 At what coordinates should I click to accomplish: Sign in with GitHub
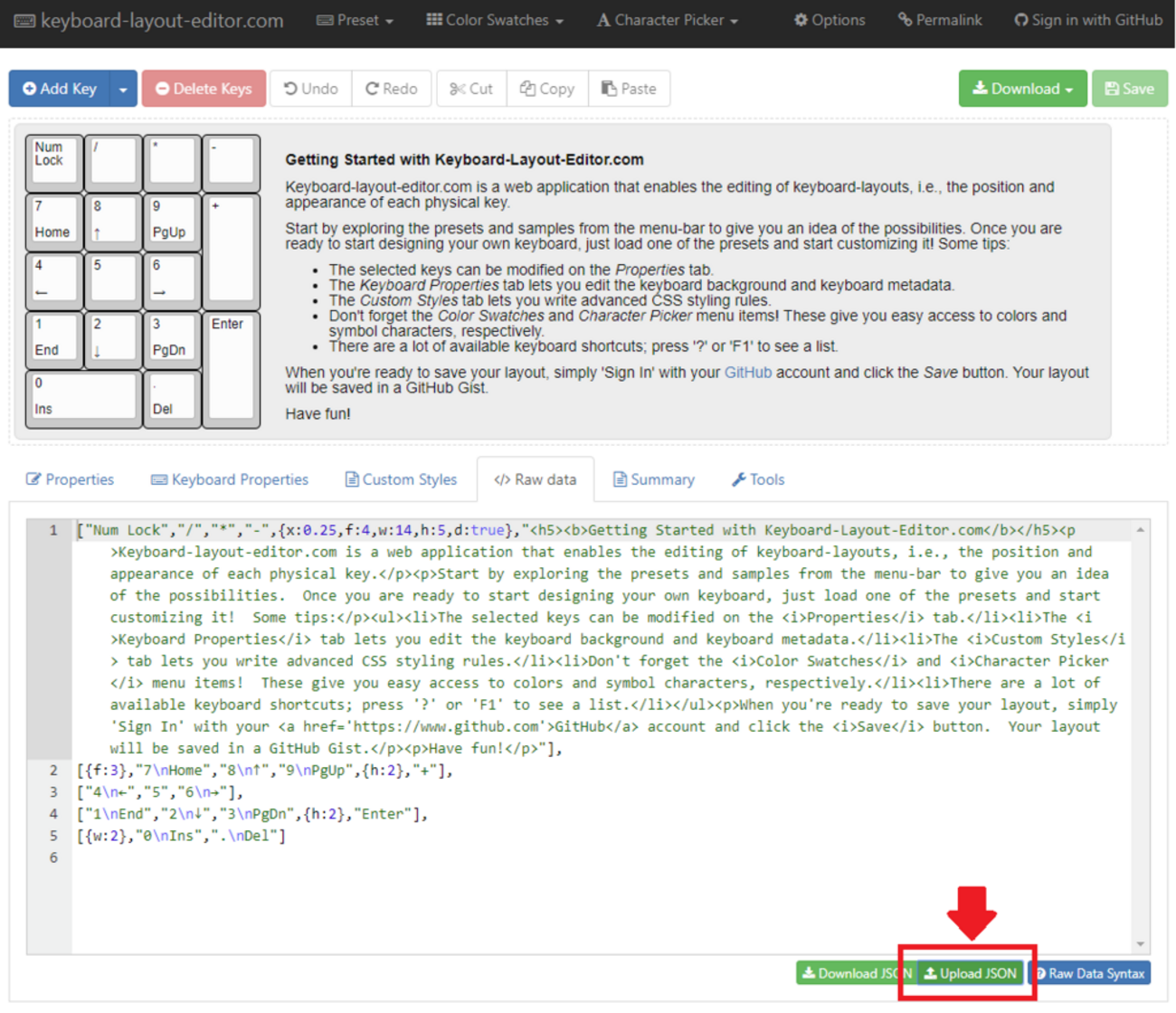1088,20
